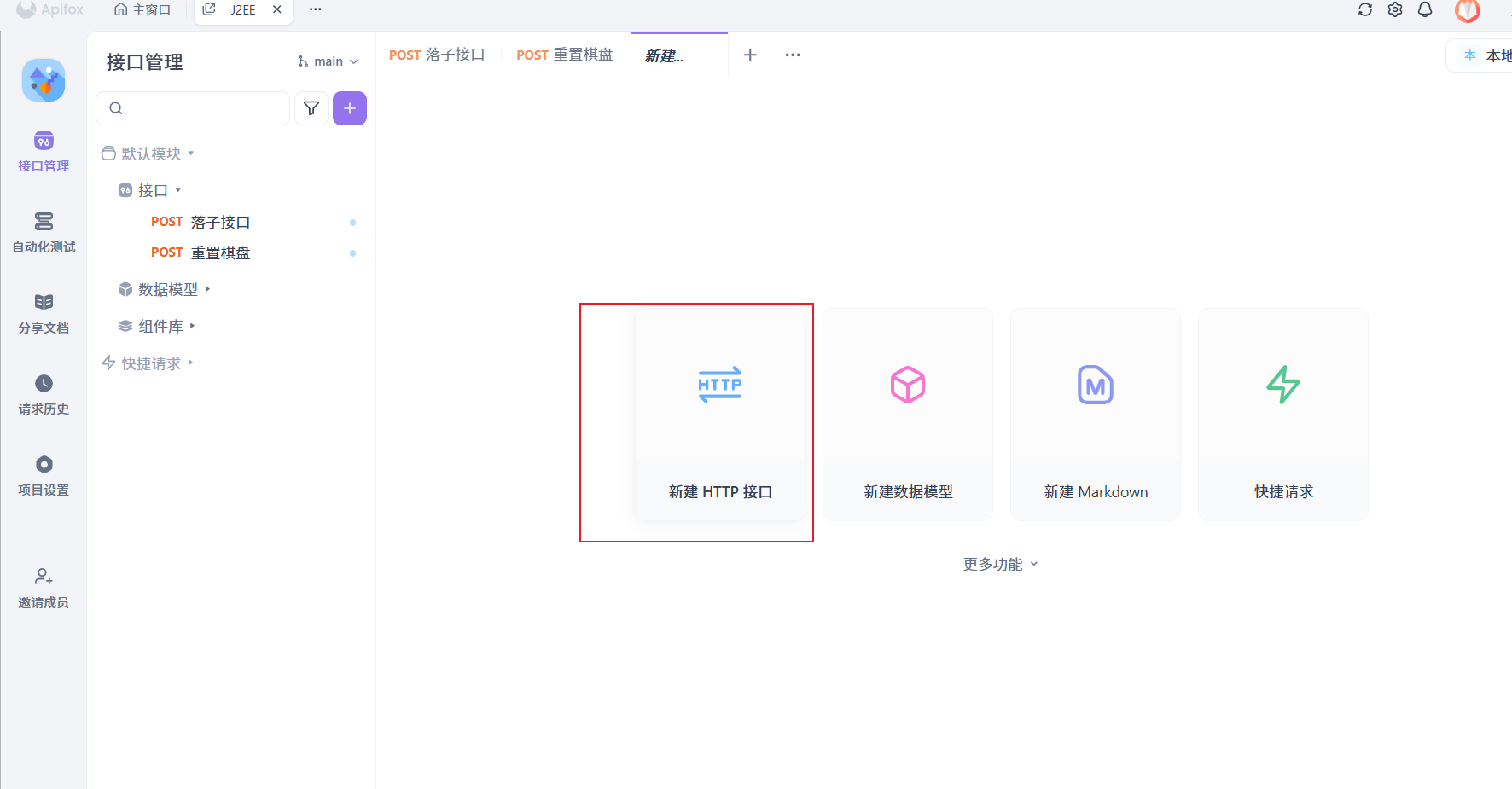Click the project avatar icon in sidebar
Viewport: 1512px width, 789px height.
point(44,80)
